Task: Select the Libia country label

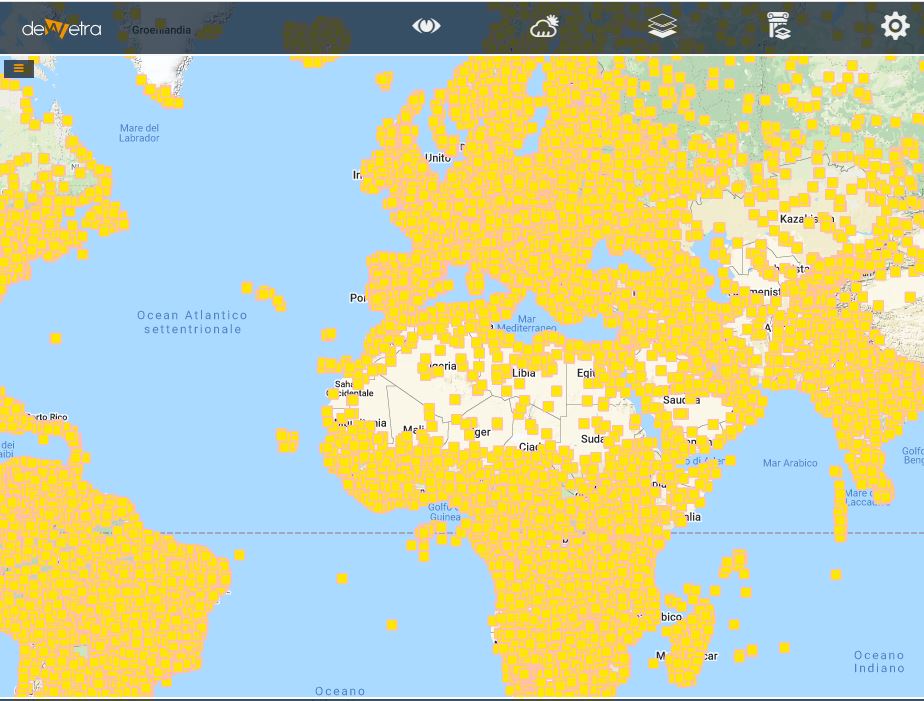Action: click(x=523, y=373)
